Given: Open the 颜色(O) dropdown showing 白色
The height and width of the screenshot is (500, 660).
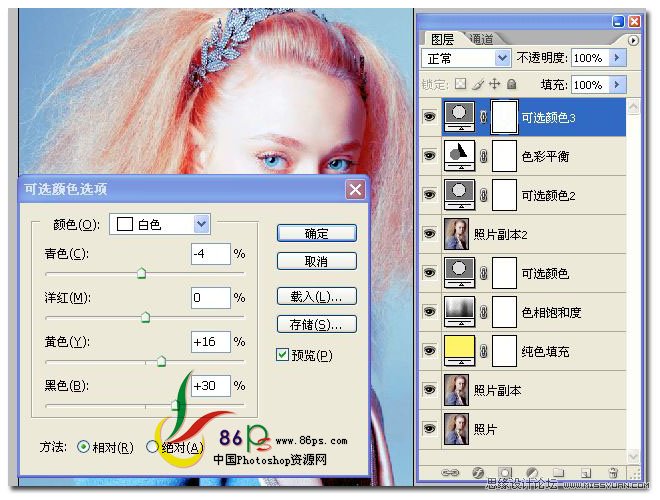Looking at the screenshot, I should coord(160,224).
